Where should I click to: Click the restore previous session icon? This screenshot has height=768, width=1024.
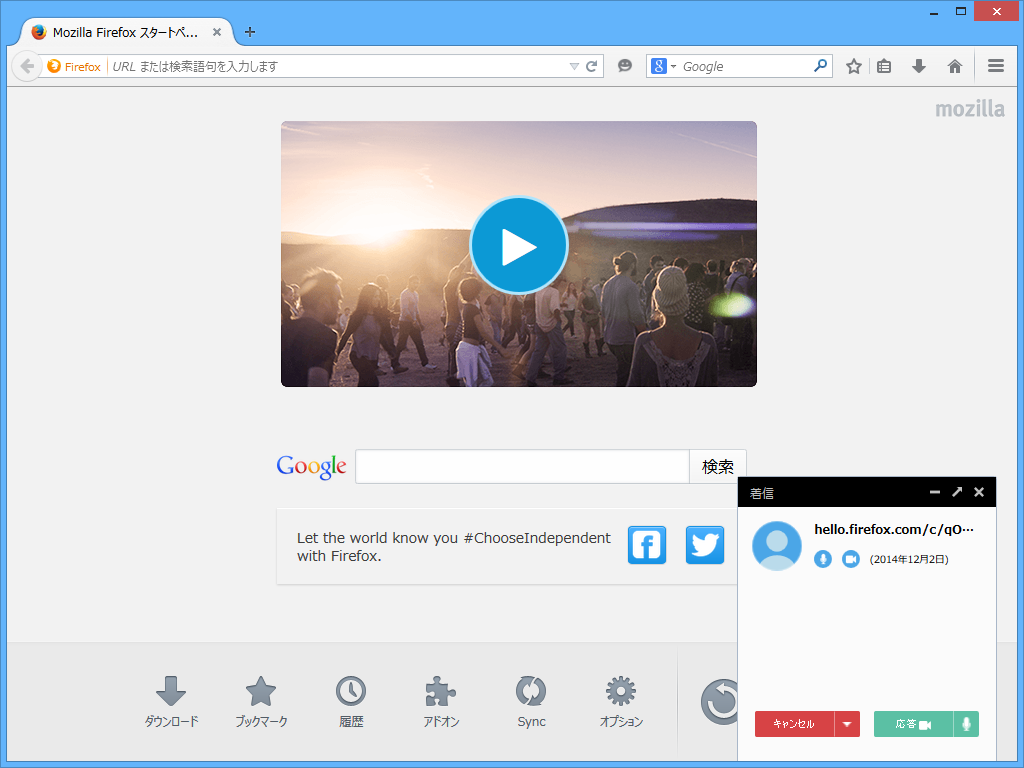click(x=719, y=702)
